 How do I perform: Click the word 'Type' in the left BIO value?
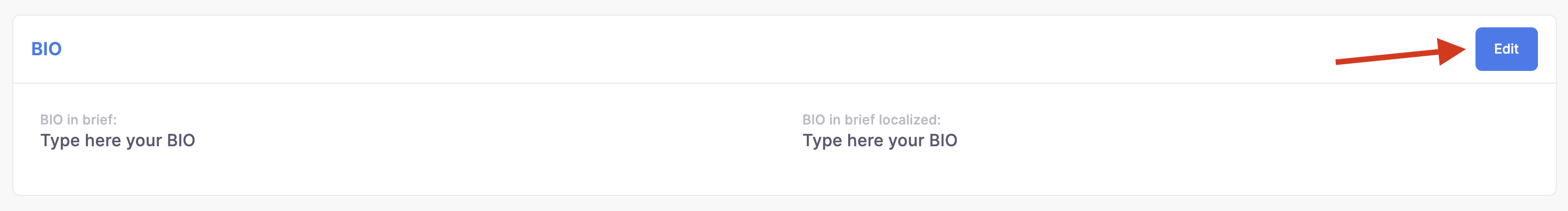tap(60, 141)
